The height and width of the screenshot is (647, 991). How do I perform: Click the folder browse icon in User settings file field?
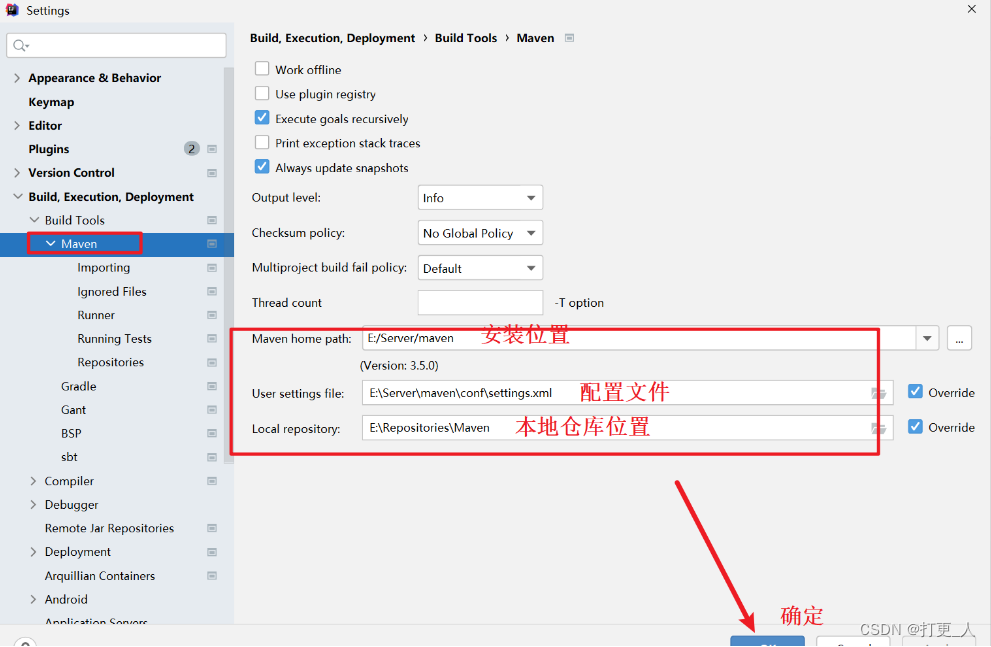click(879, 393)
